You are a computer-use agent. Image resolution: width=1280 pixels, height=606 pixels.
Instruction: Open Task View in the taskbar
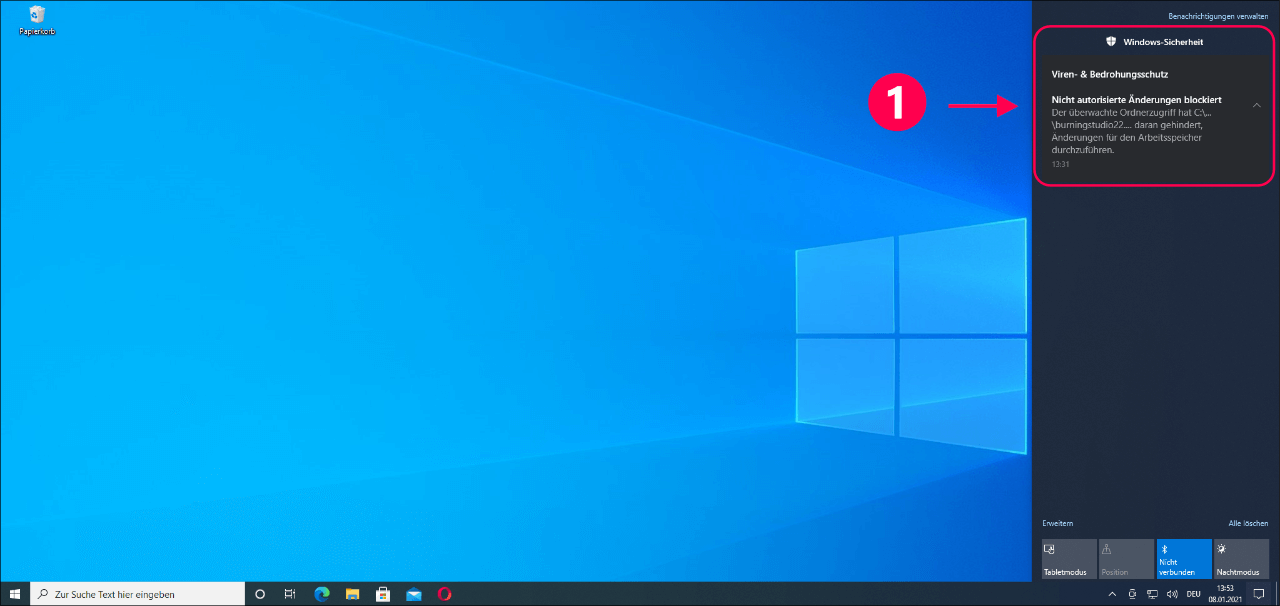click(290, 594)
